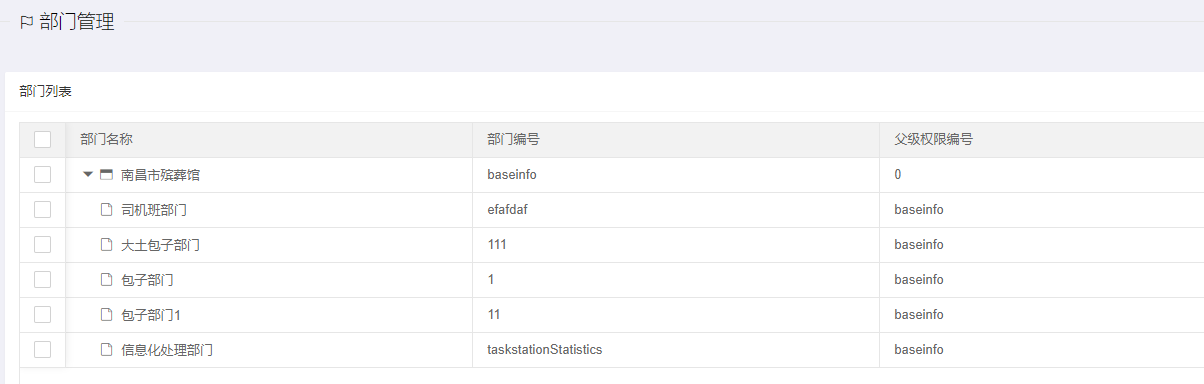The width and height of the screenshot is (1204, 384).
Task: Click the folder icon next to 南昌市殡葬馆
Action: click(x=106, y=175)
